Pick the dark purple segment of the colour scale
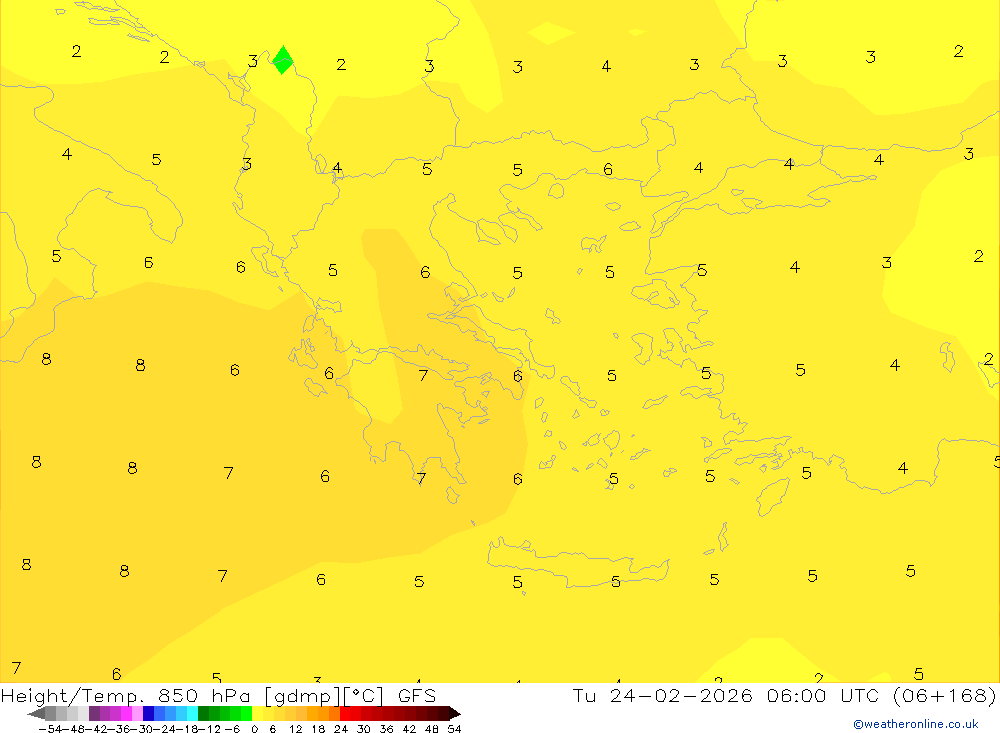 pyautogui.click(x=94, y=714)
